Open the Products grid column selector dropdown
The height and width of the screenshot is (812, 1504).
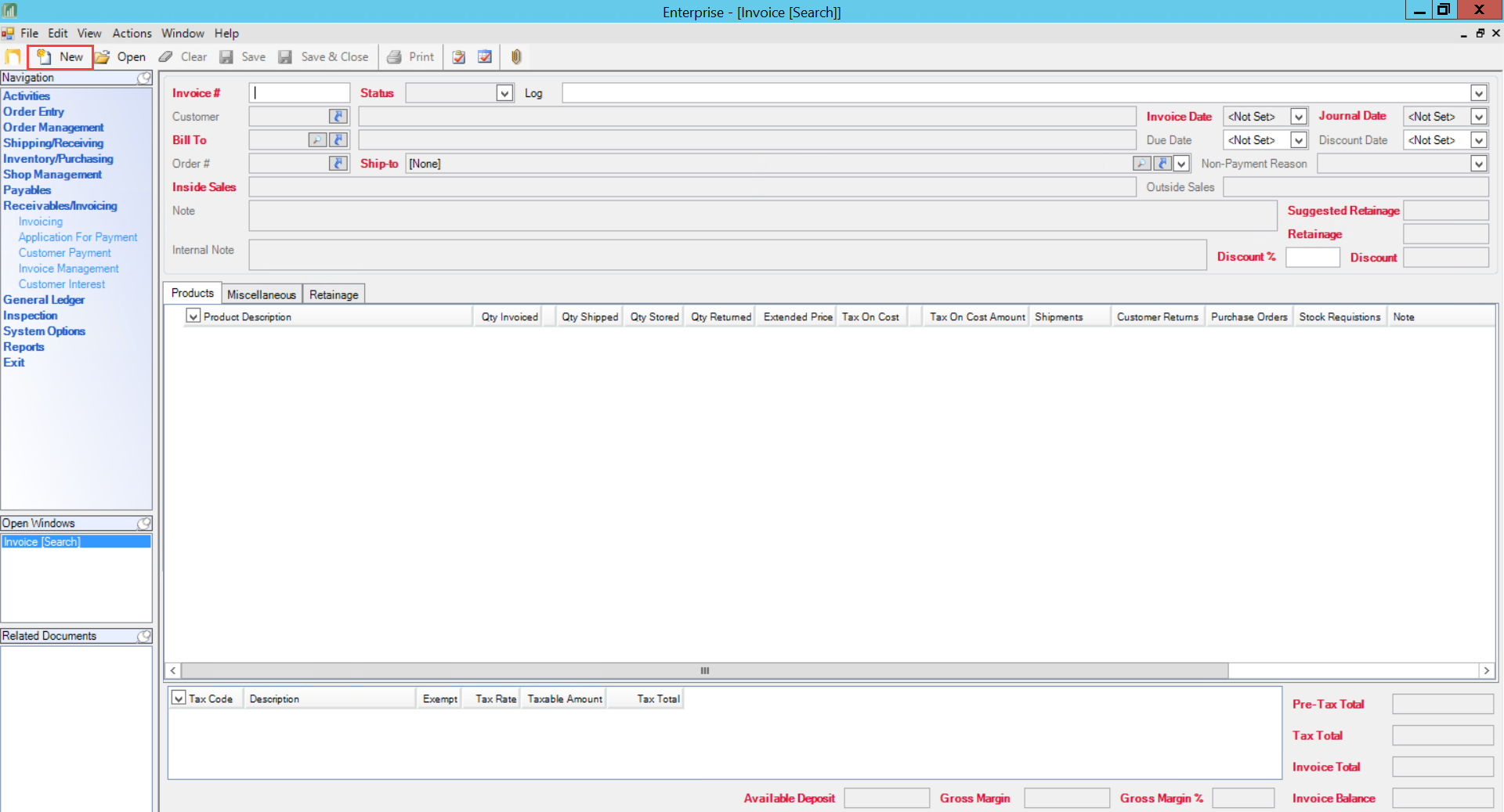(193, 316)
